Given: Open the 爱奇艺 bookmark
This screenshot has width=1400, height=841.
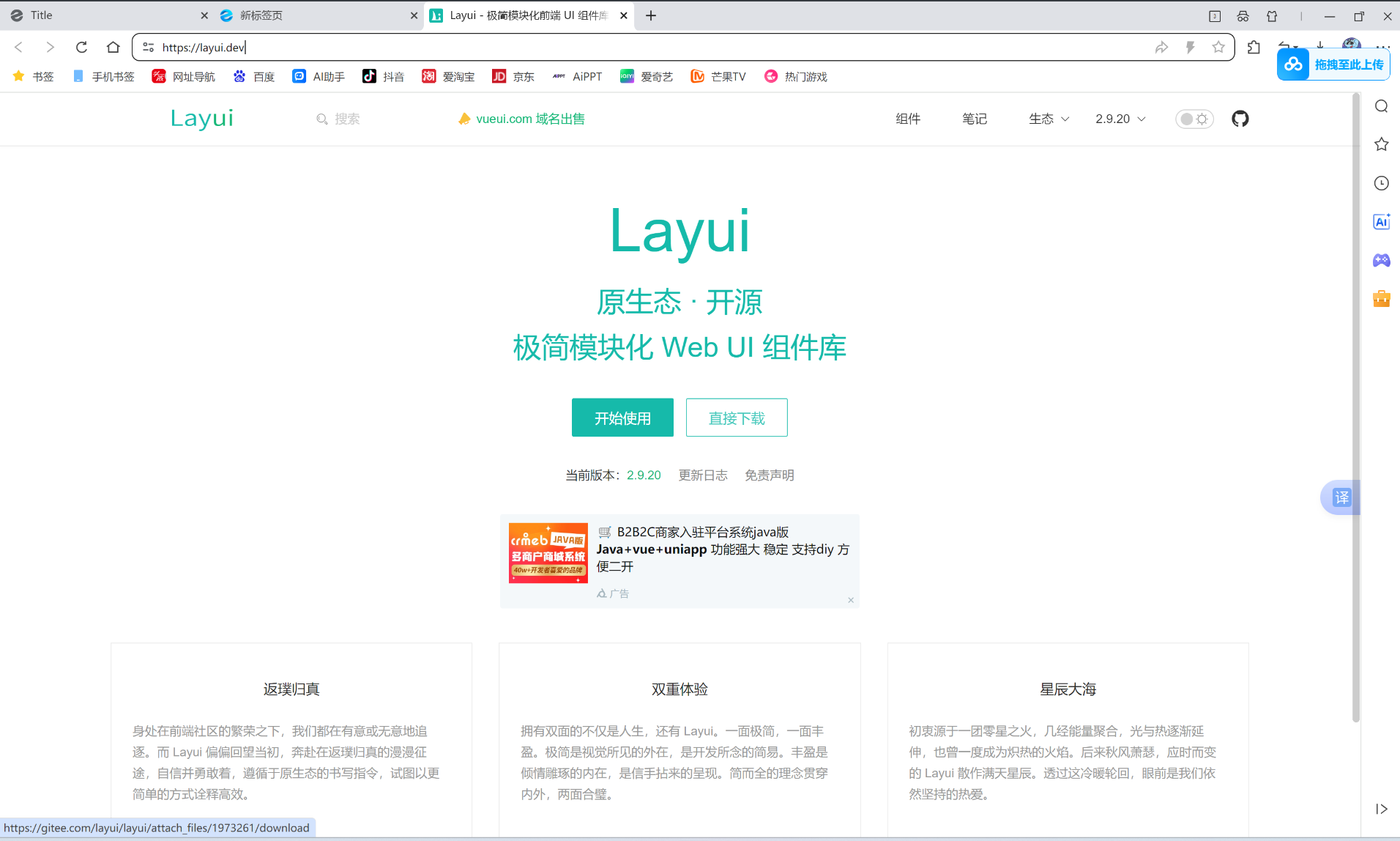Looking at the screenshot, I should (647, 76).
